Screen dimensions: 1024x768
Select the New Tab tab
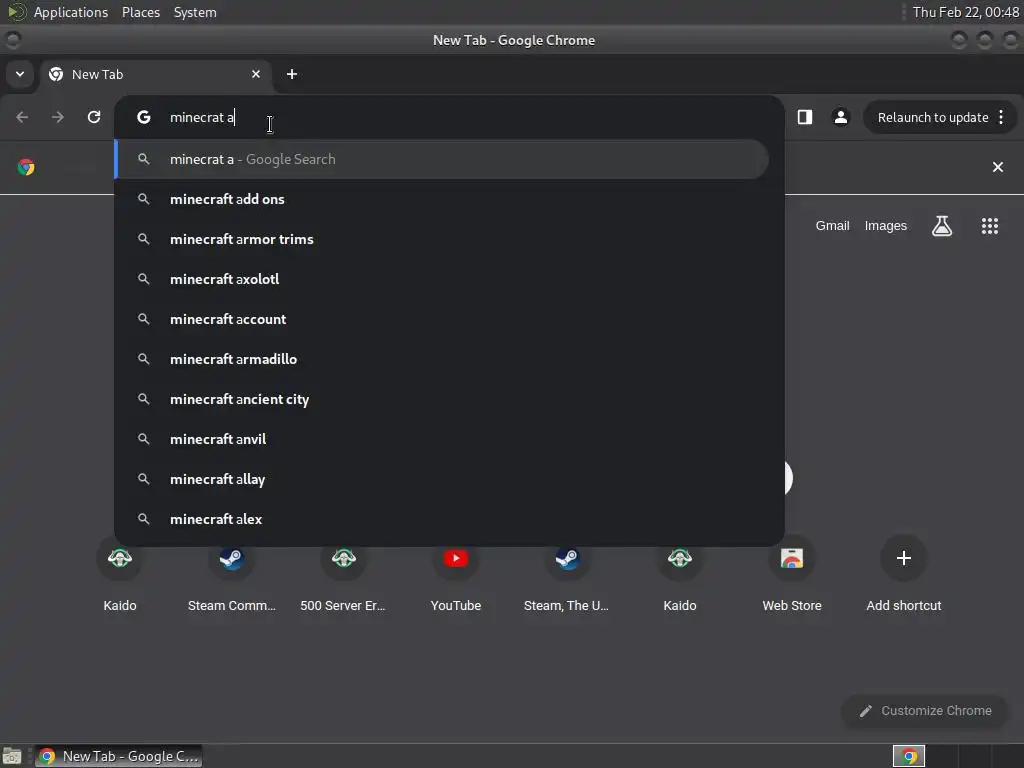(155, 74)
